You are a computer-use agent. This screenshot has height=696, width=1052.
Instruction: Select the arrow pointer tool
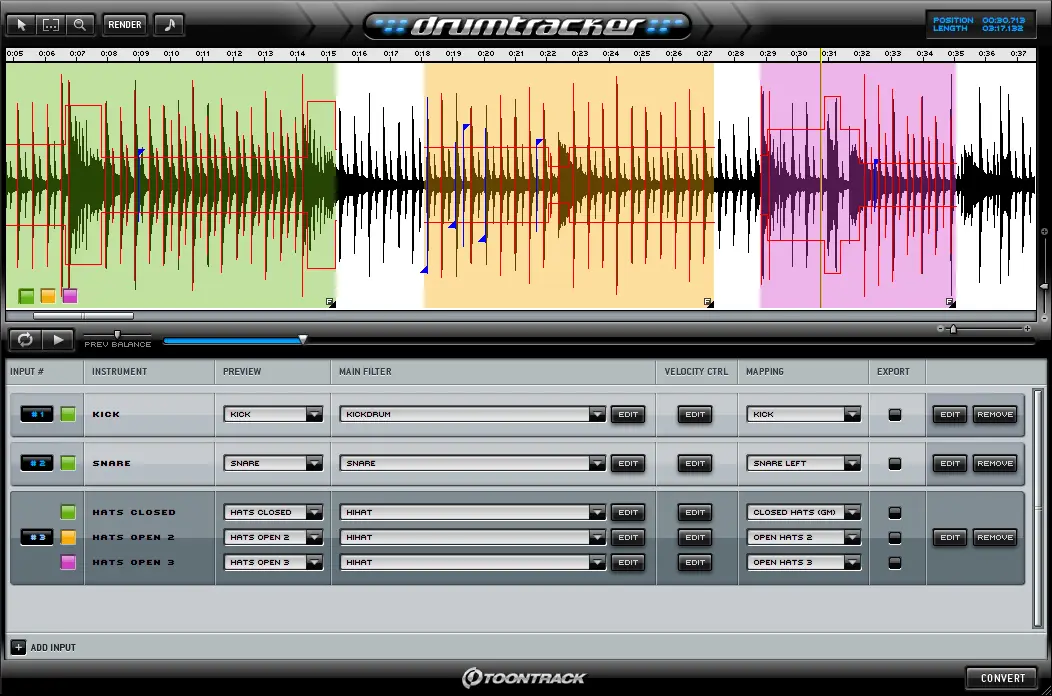23,24
